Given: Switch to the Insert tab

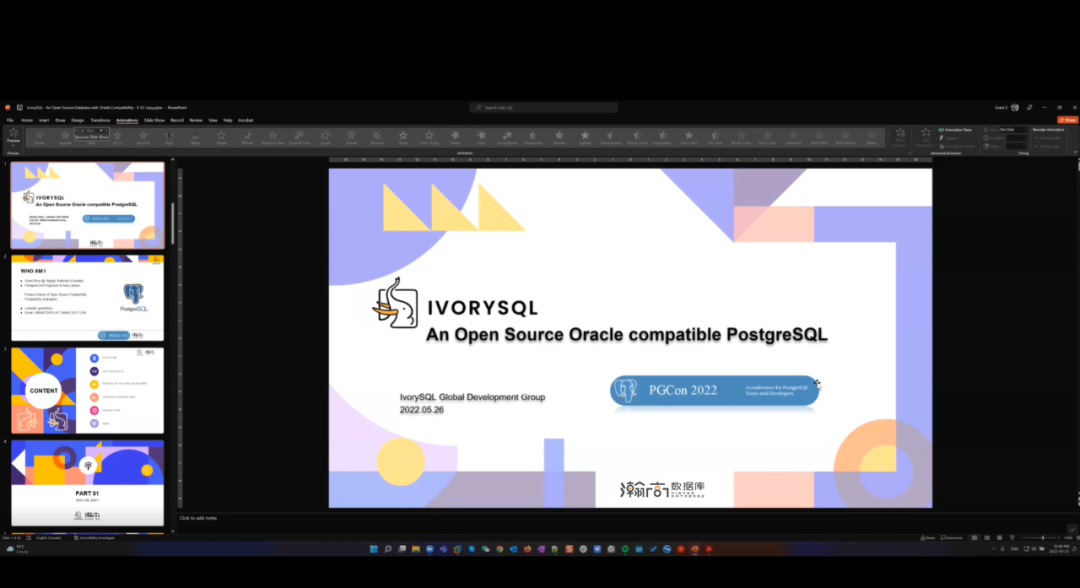Looking at the screenshot, I should pos(44,120).
